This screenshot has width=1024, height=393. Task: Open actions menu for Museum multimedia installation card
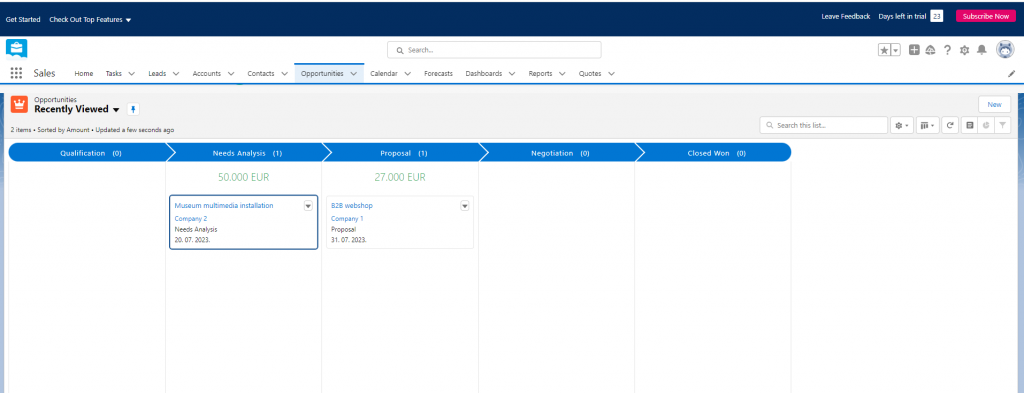(x=308, y=206)
